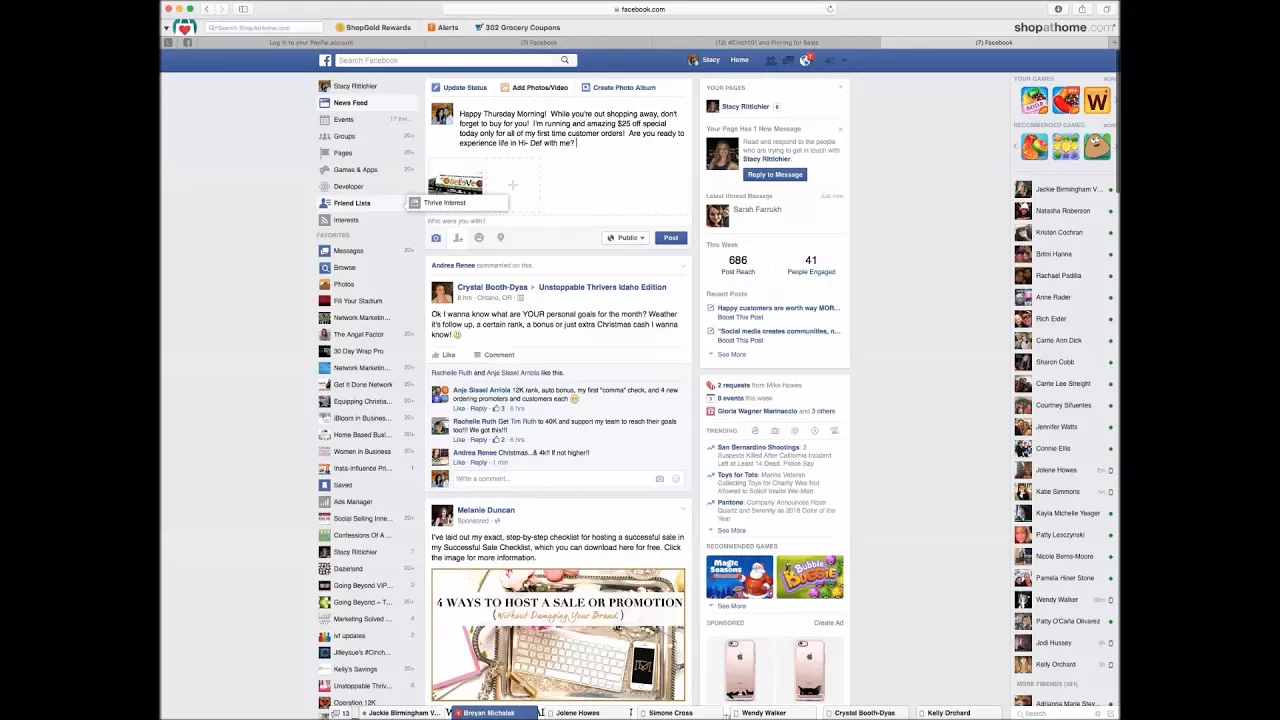Screen dimensions: 1280x720
Task: Open Bubble Buggle recommended game thumbnail
Action: tap(810, 577)
